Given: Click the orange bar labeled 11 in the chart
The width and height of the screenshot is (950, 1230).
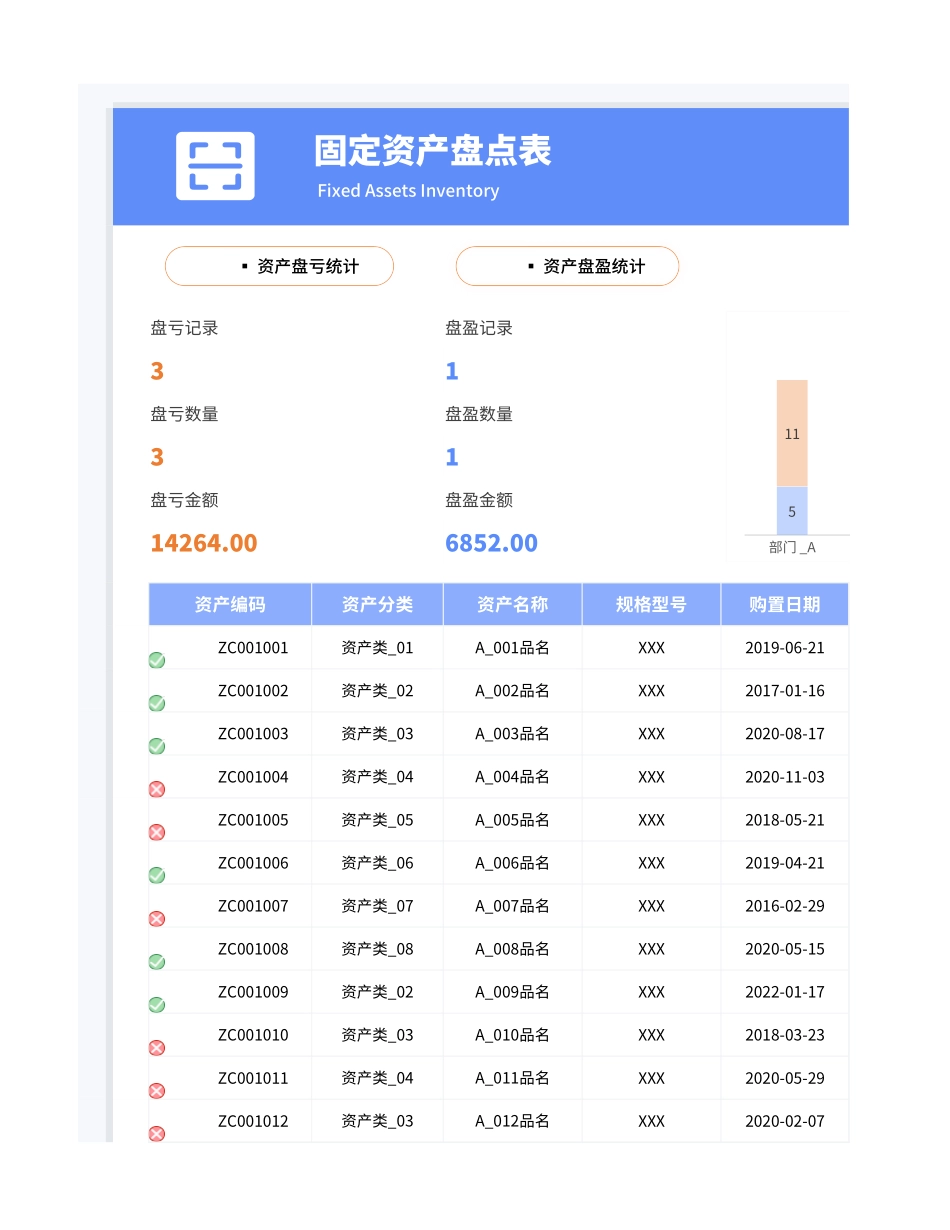Looking at the screenshot, I should 792,433.
